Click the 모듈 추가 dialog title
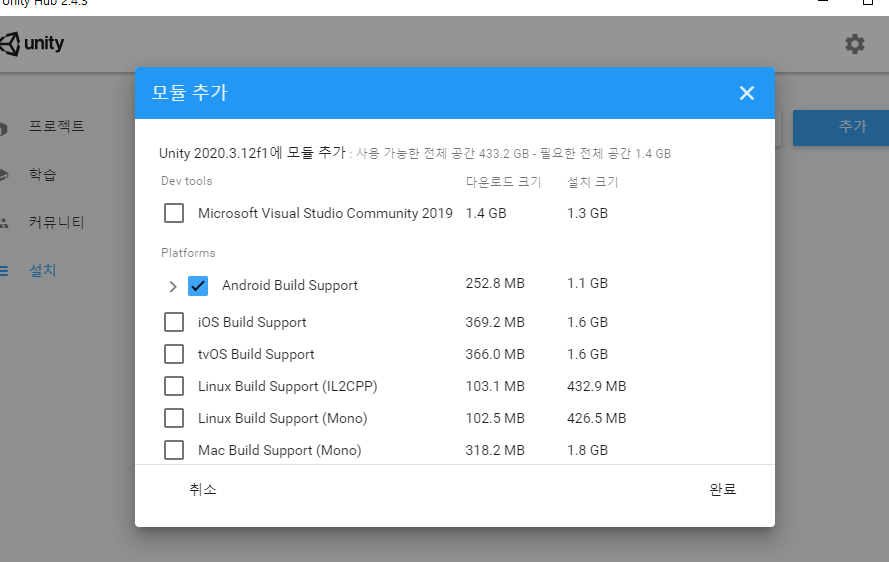Image resolution: width=889 pixels, height=562 pixels. [189, 92]
